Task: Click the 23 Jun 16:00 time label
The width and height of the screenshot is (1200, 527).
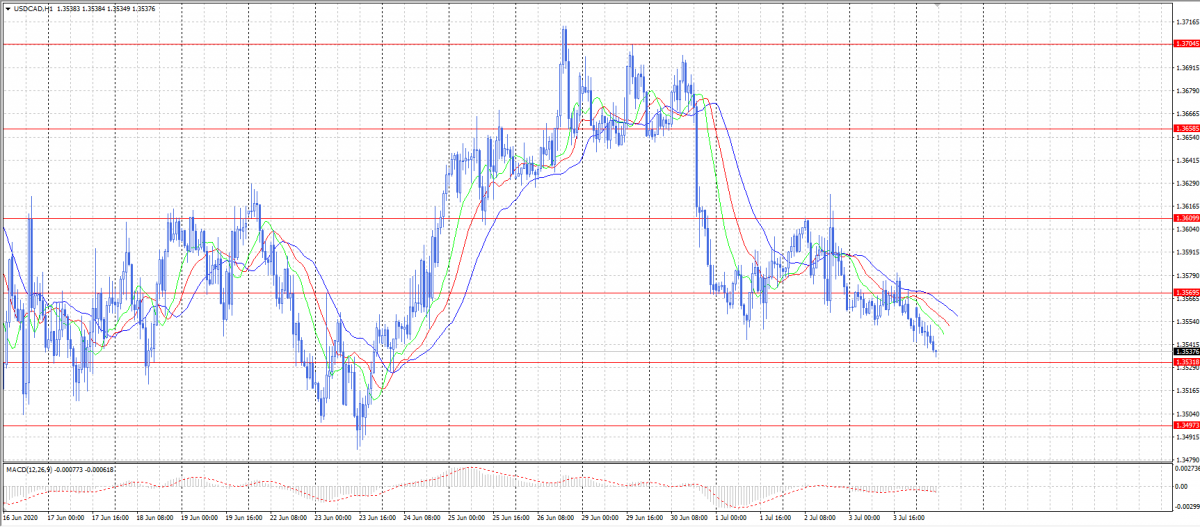Action: pos(376,519)
